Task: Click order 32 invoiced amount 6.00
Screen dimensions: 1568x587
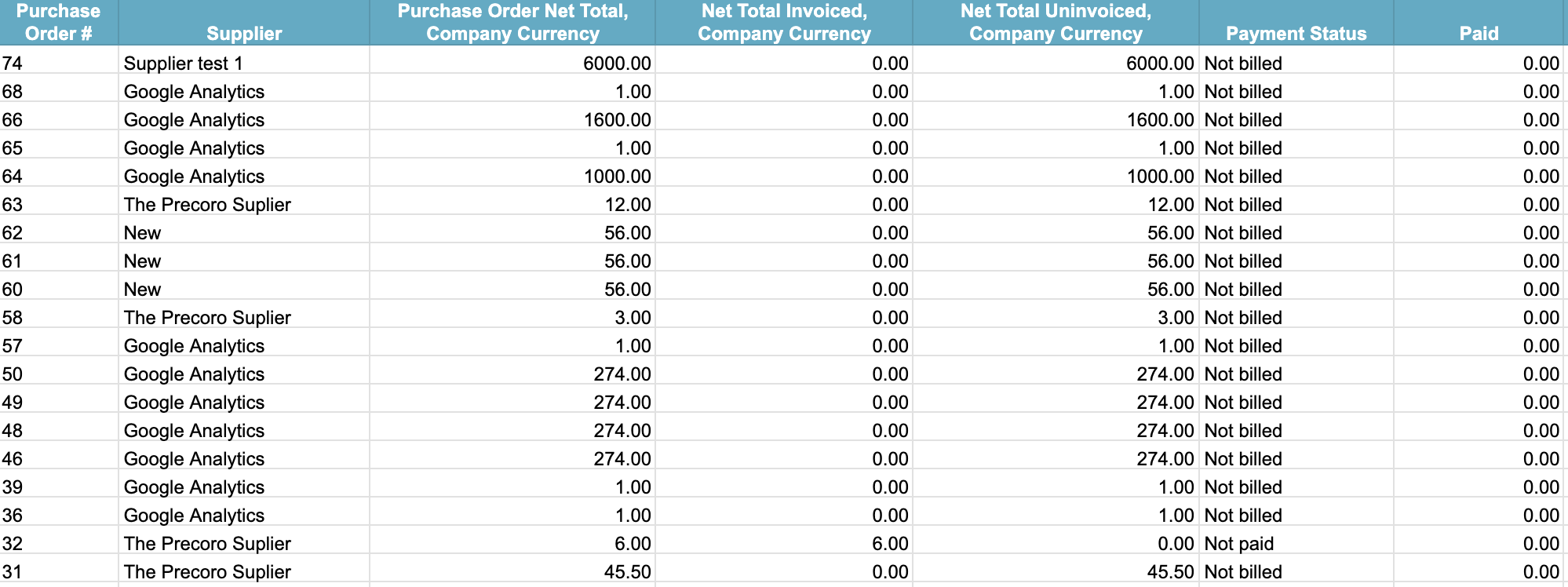Action: (x=784, y=543)
